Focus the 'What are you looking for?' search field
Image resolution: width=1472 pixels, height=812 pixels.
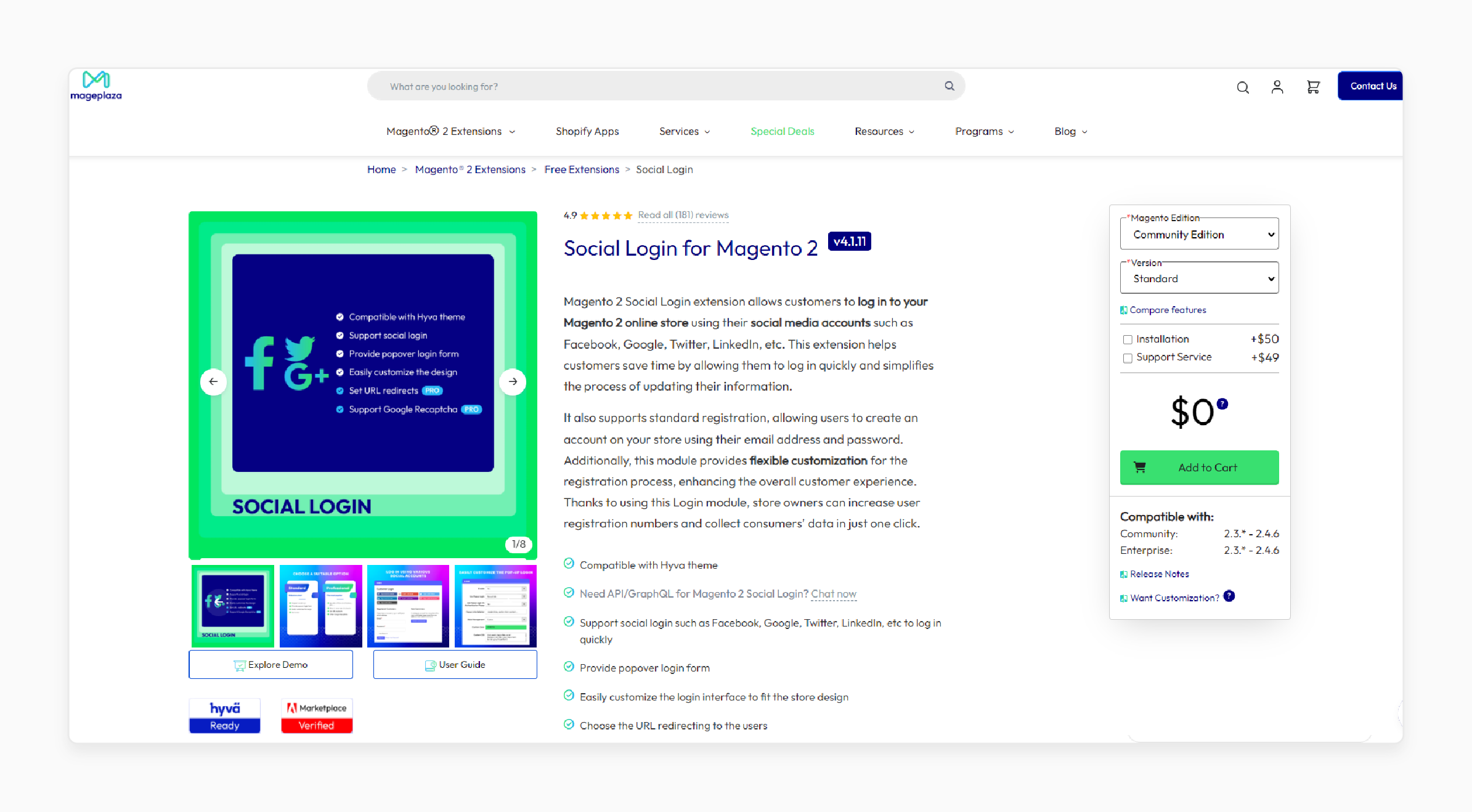pos(665,86)
